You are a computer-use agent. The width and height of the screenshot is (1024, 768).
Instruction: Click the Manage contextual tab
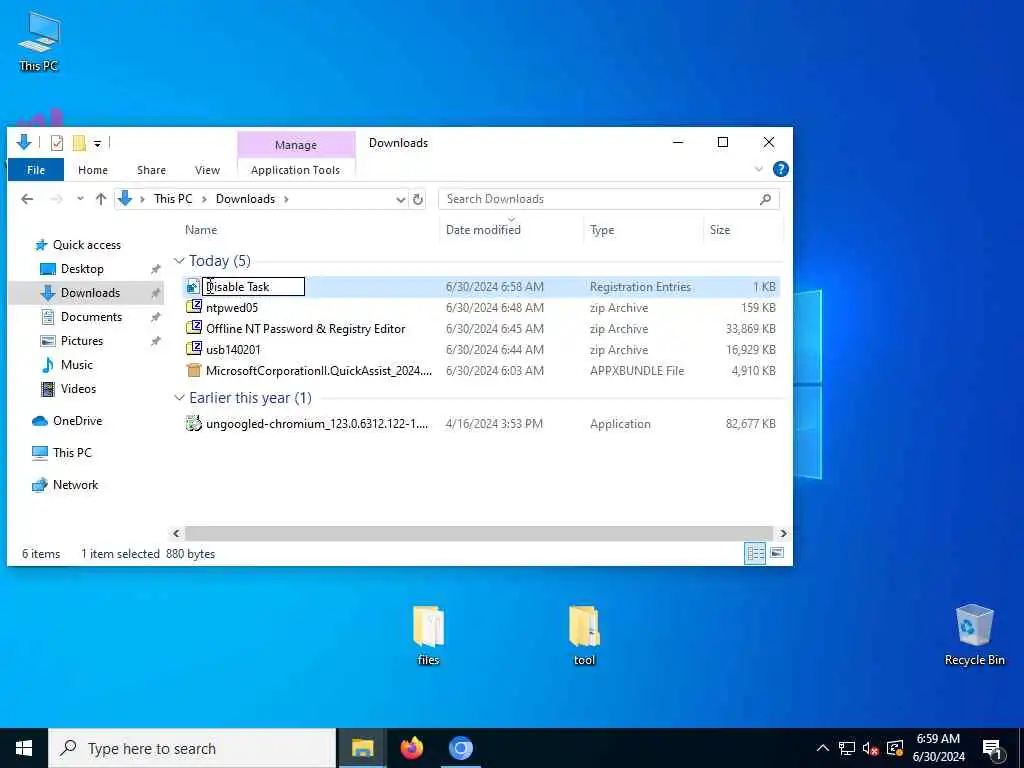pyautogui.click(x=296, y=145)
